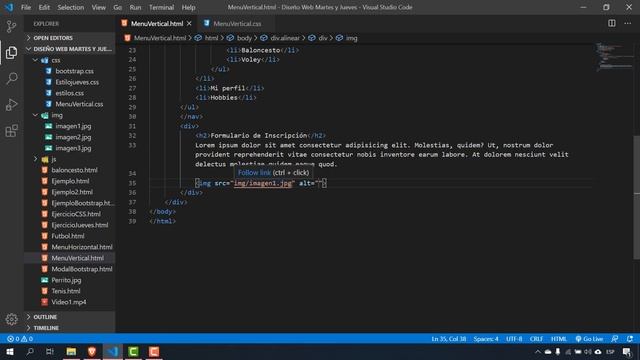Open the Search view icon

[11, 78]
